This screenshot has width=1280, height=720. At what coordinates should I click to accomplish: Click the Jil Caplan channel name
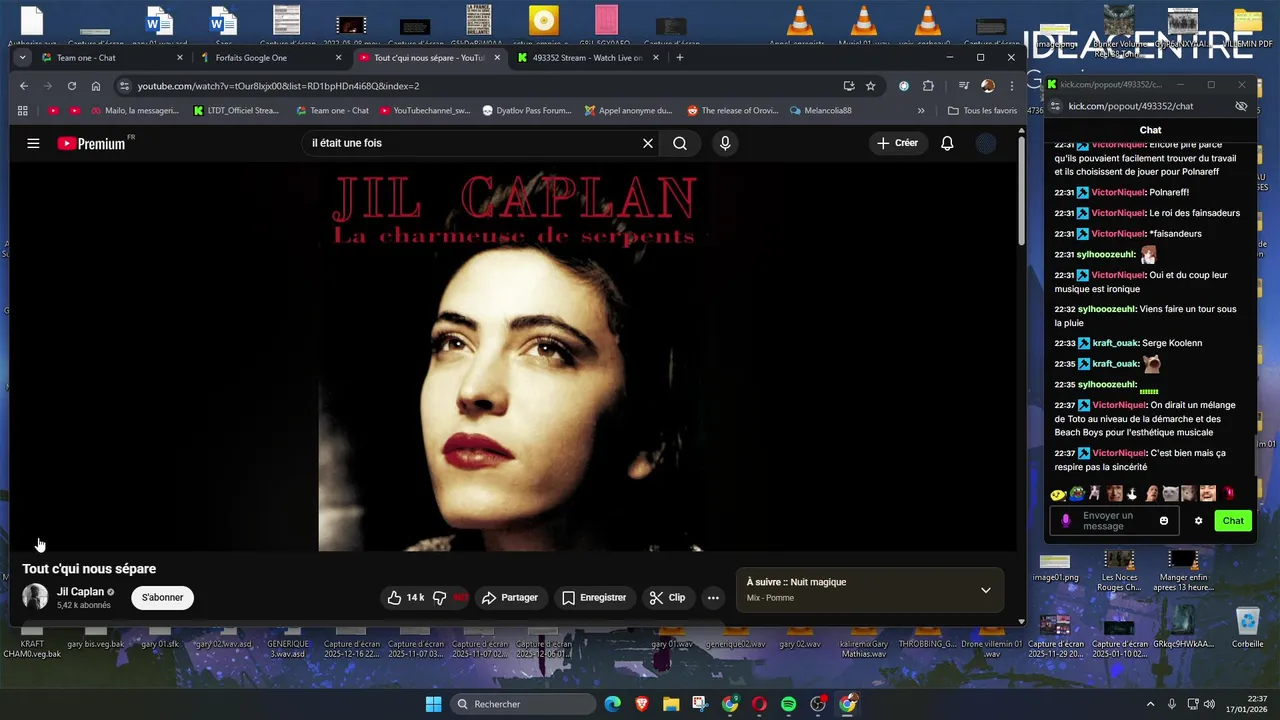(x=80, y=592)
